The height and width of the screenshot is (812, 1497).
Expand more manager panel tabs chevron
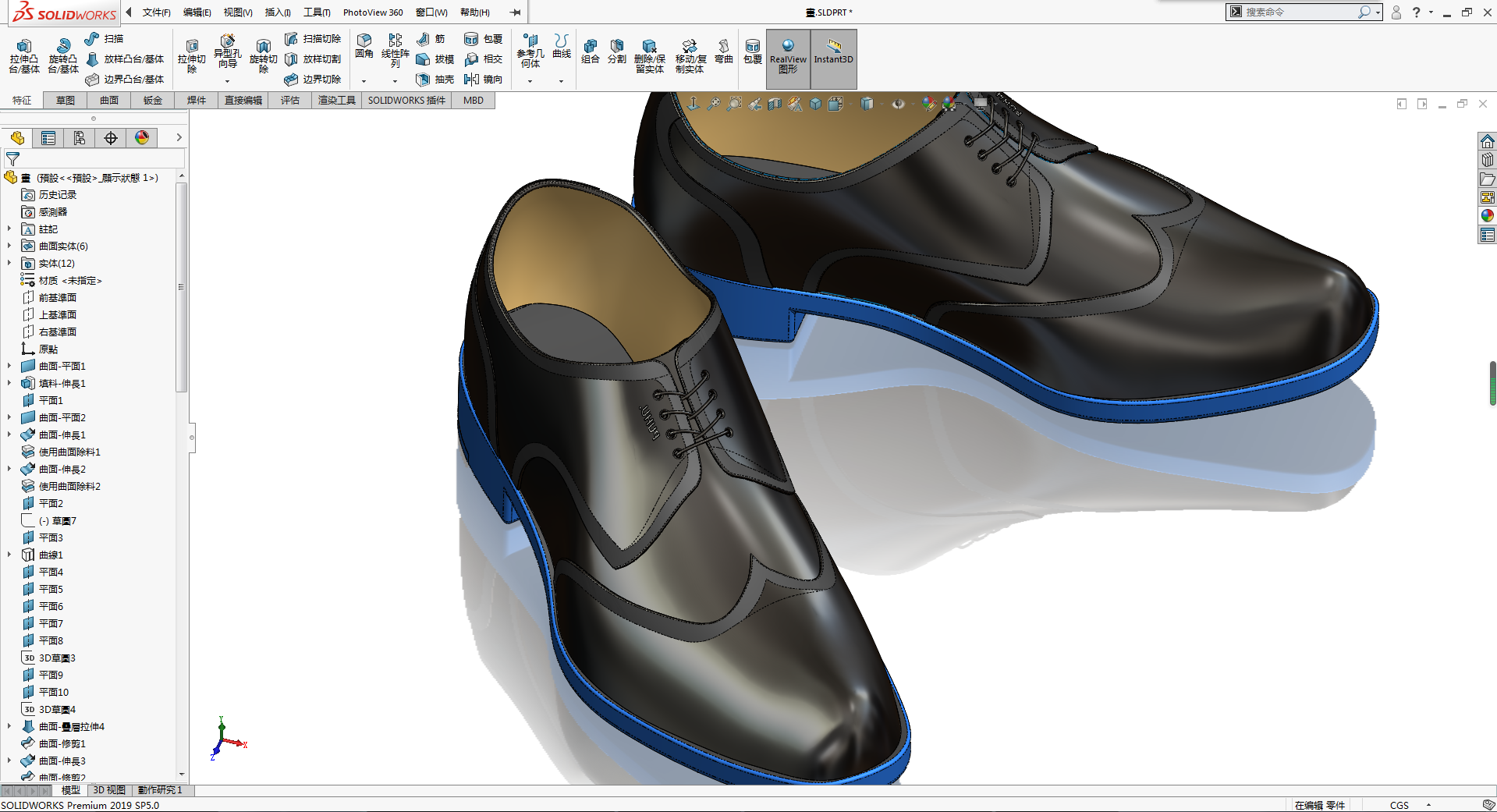coord(179,138)
